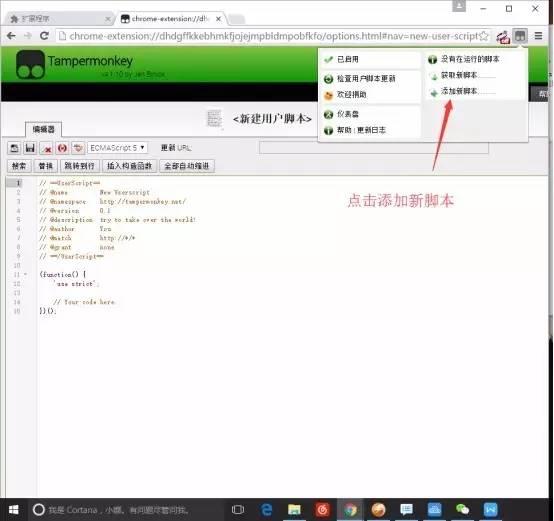This screenshot has width=554, height=521.
Task: Open Microsoft Edge from the taskbar
Action: [266, 510]
